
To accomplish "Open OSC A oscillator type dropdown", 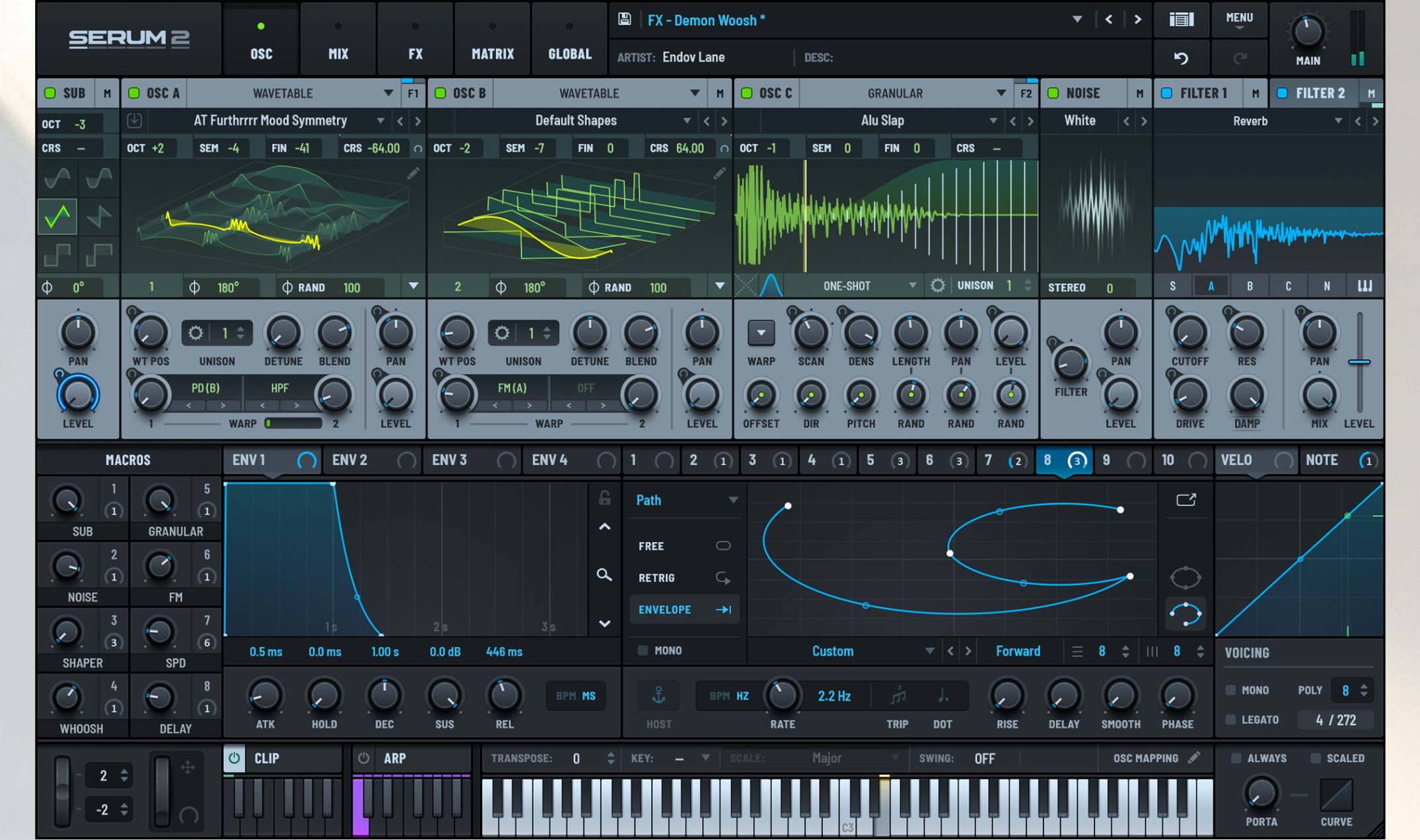I will click(388, 93).
